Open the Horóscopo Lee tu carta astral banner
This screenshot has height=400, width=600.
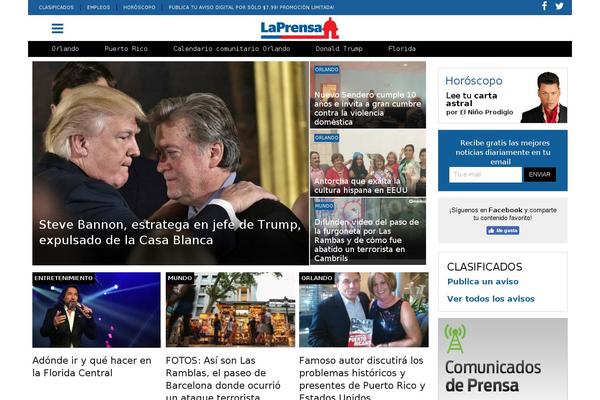click(502, 95)
